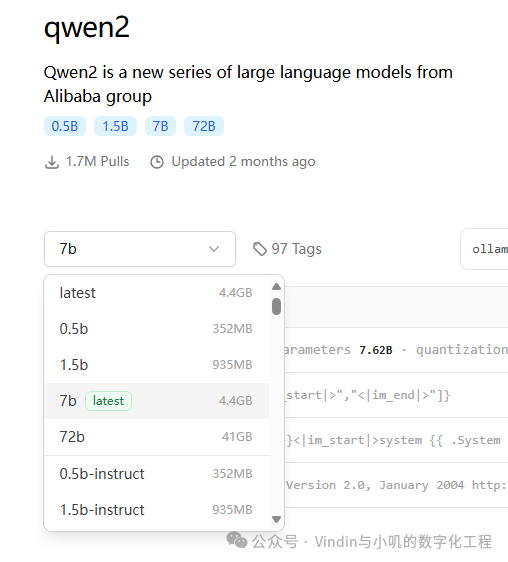Click the WeChat logo in watermark

[237, 540]
